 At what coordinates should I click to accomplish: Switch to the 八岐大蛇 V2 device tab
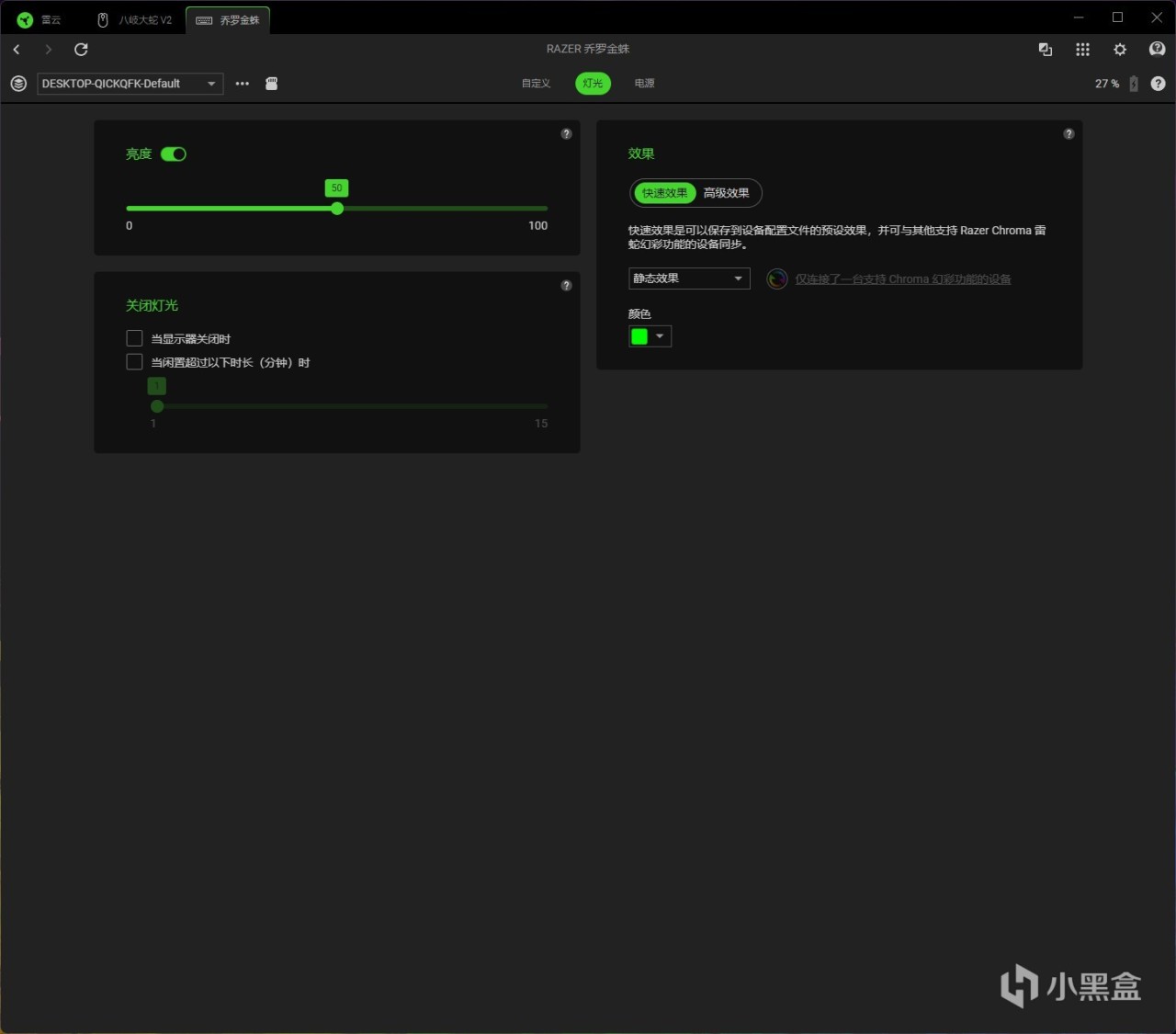135,19
